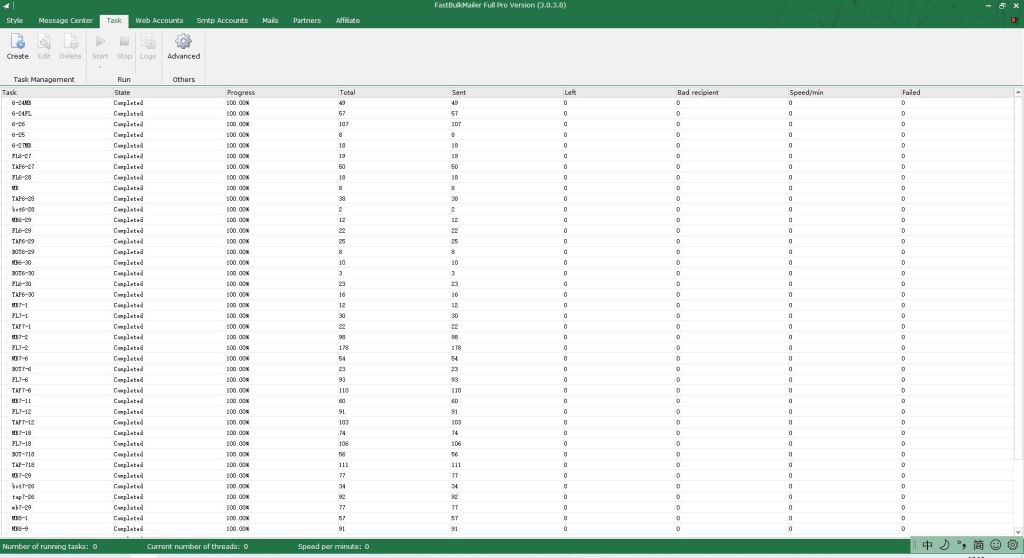Toggle the 中 Chinese input mode
Image resolution: width=1024 pixels, height=558 pixels.
coord(927,545)
